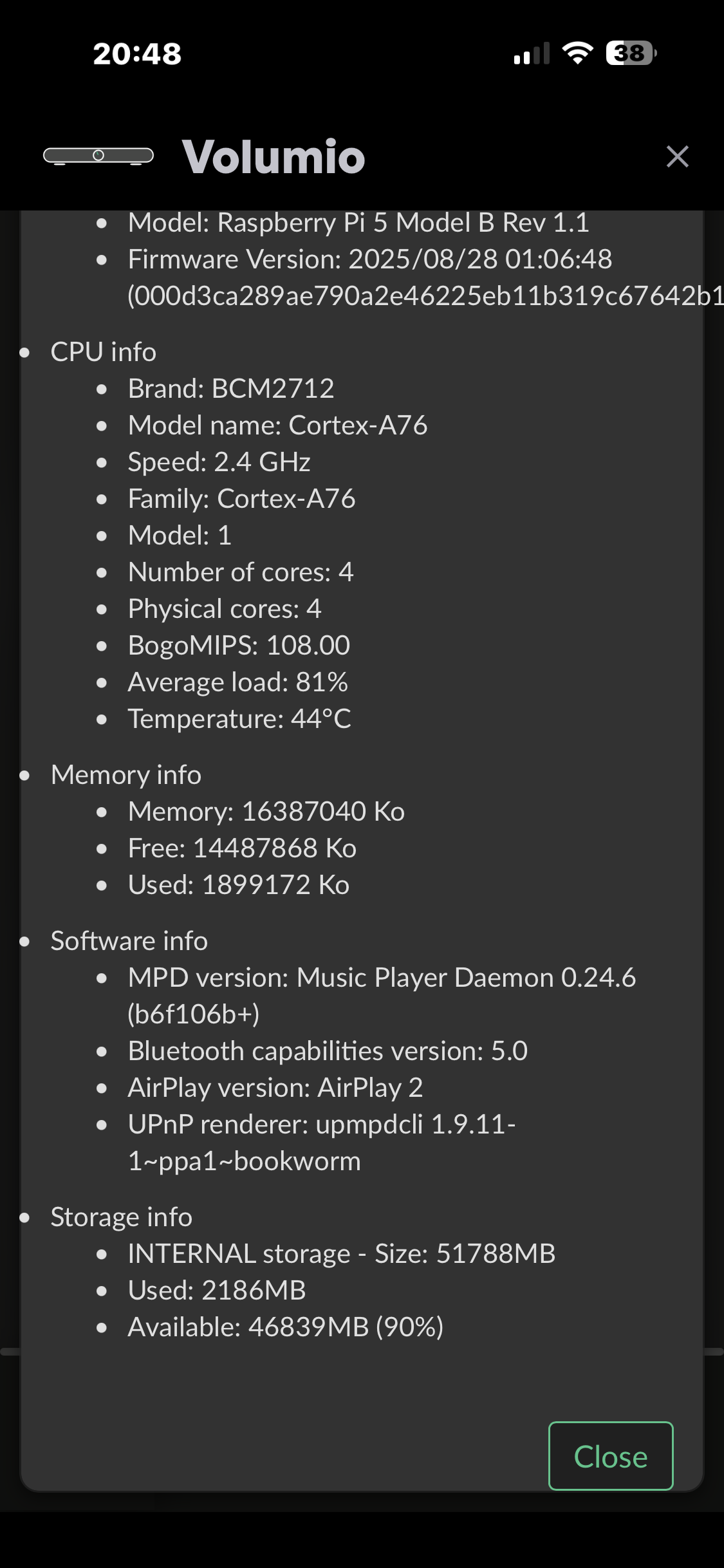Click the Average load: 81% entry

click(238, 682)
